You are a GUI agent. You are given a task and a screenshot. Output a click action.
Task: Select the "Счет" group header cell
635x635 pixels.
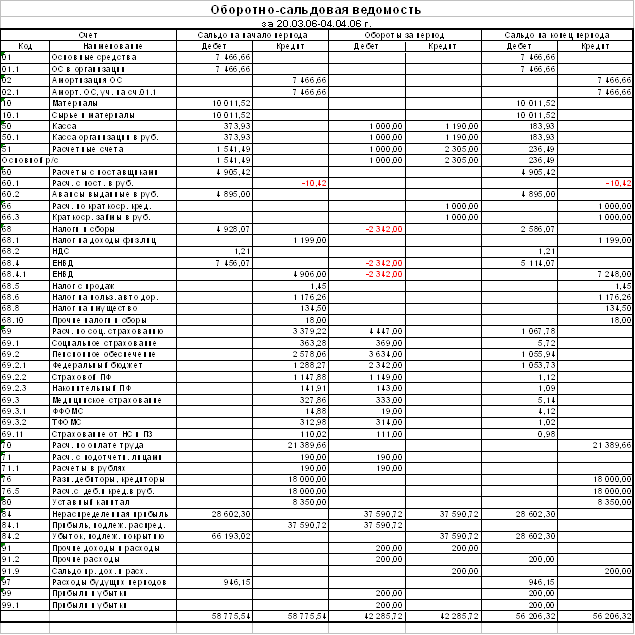pos(88,35)
